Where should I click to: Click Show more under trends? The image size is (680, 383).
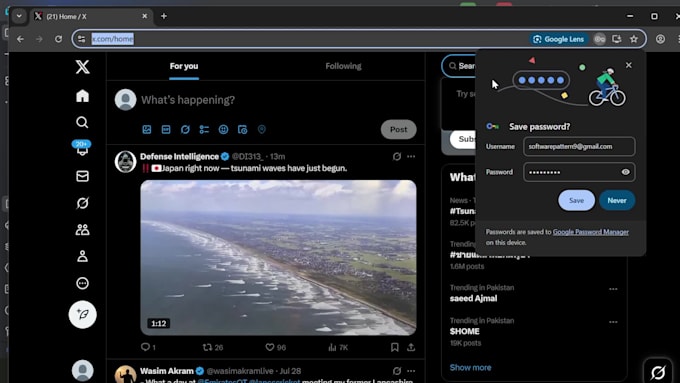tap(470, 367)
